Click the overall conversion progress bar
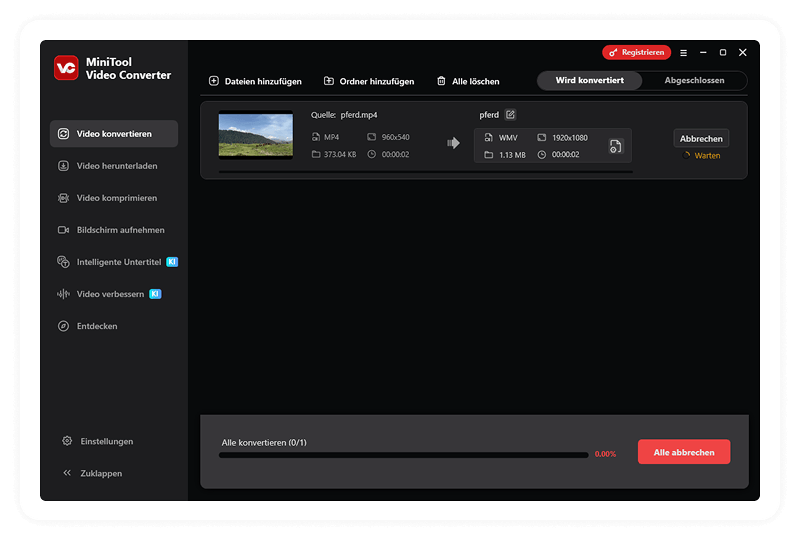Screen dimensions: 800x540 click(403, 455)
